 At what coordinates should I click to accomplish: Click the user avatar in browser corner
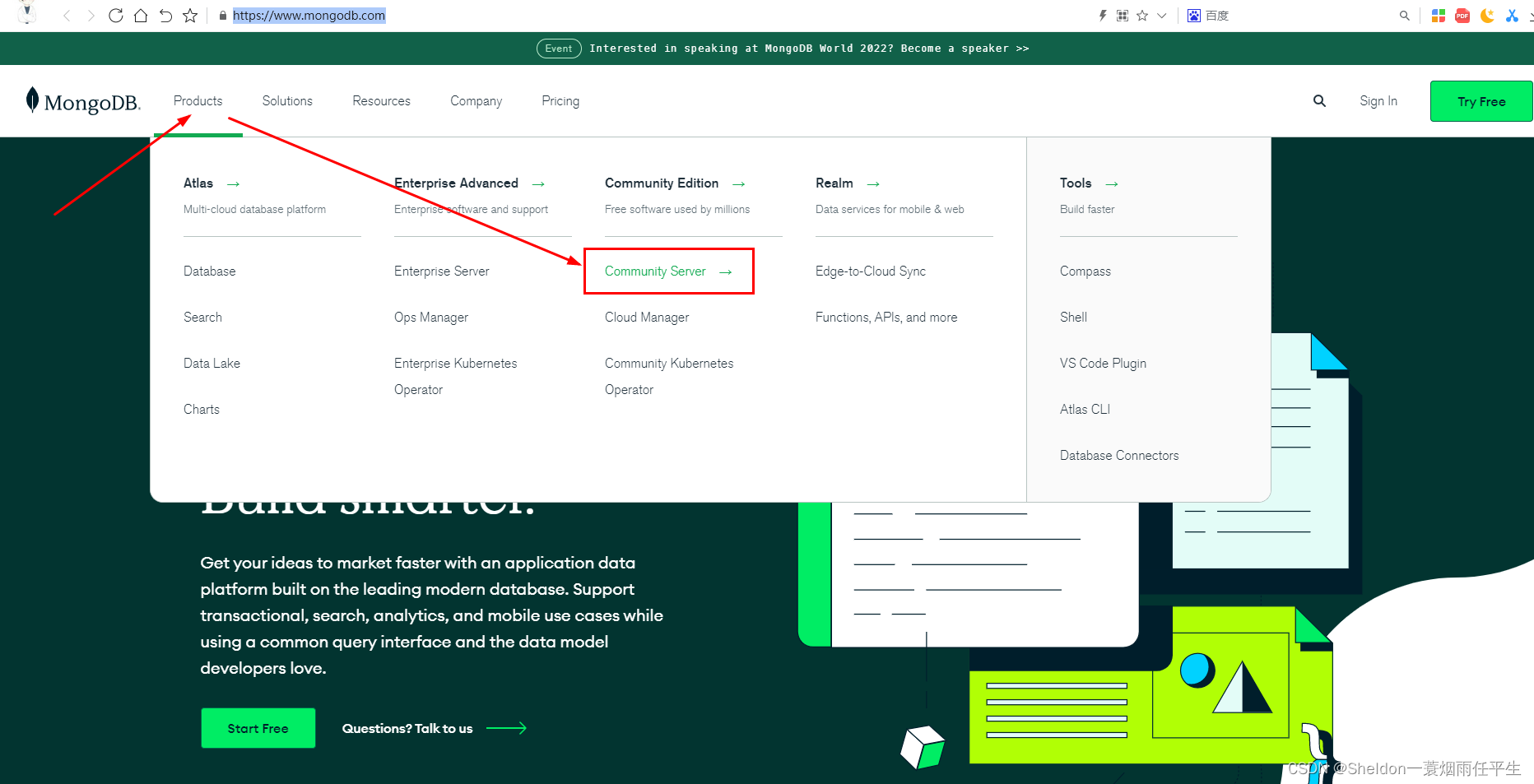click(27, 12)
